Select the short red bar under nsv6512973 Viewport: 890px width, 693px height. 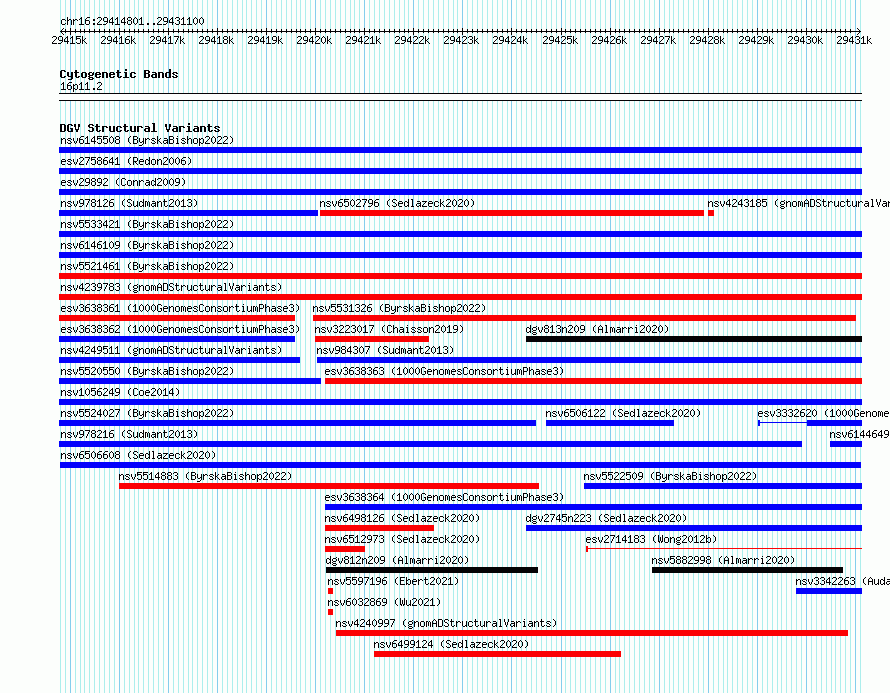coord(345,549)
